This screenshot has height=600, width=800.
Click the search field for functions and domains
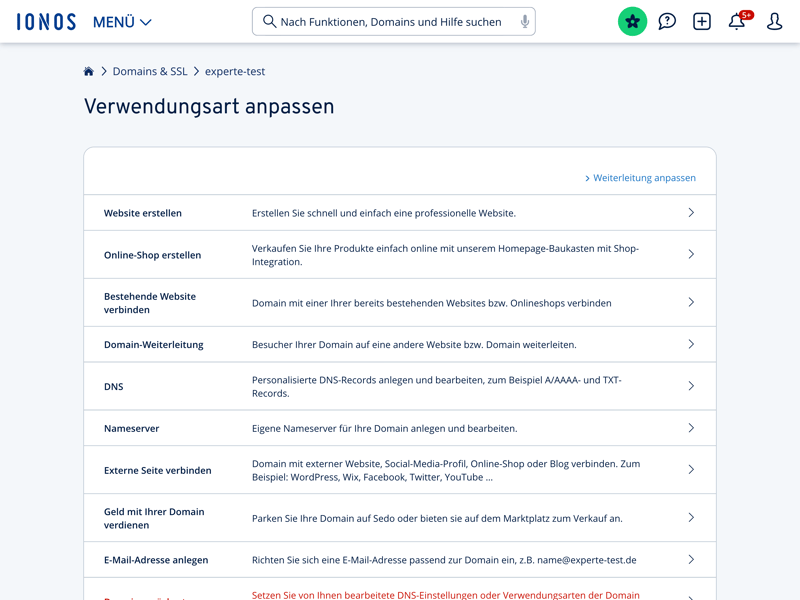coord(390,21)
